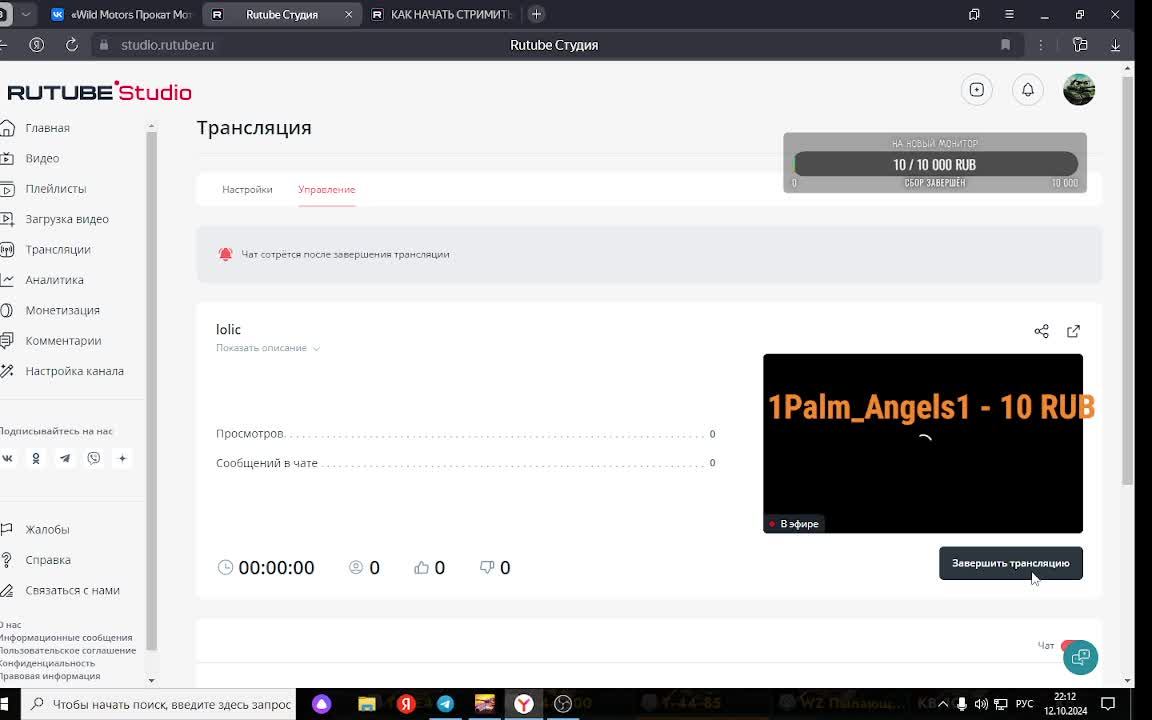Toggle the Чат switch
The image size is (1152, 720).
tap(1071, 645)
